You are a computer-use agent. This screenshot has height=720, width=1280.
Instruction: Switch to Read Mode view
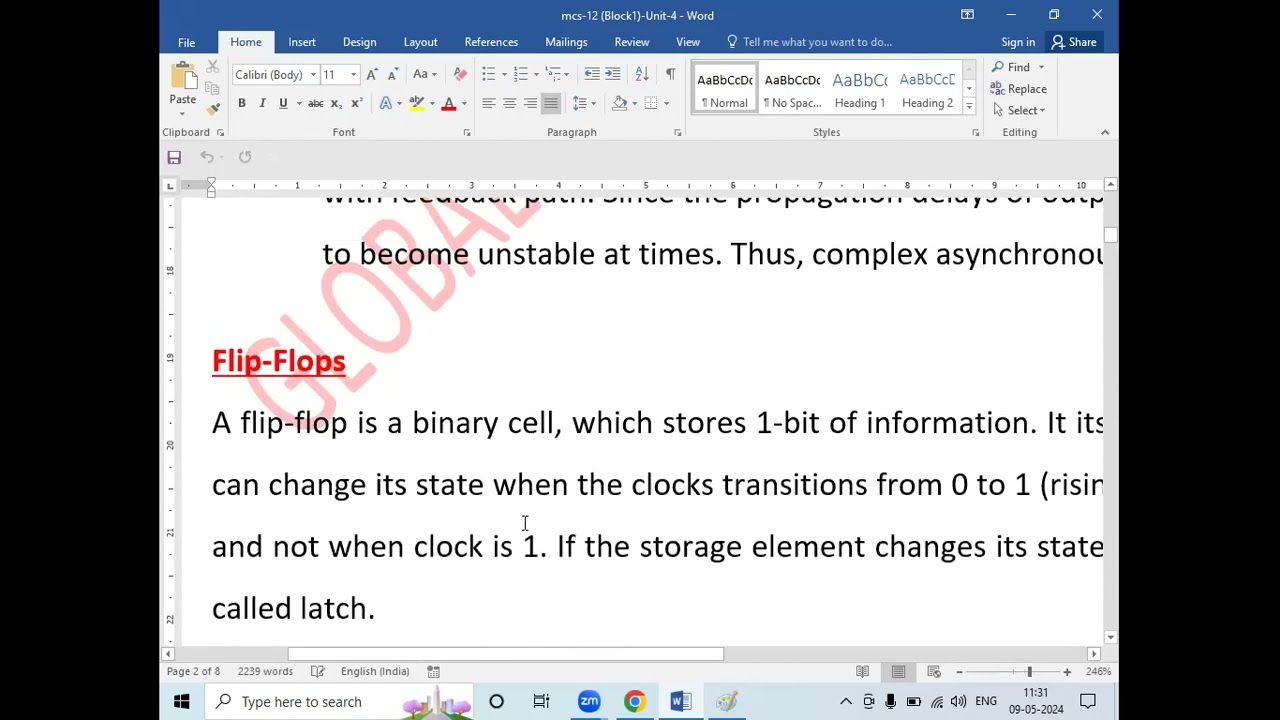(863, 671)
